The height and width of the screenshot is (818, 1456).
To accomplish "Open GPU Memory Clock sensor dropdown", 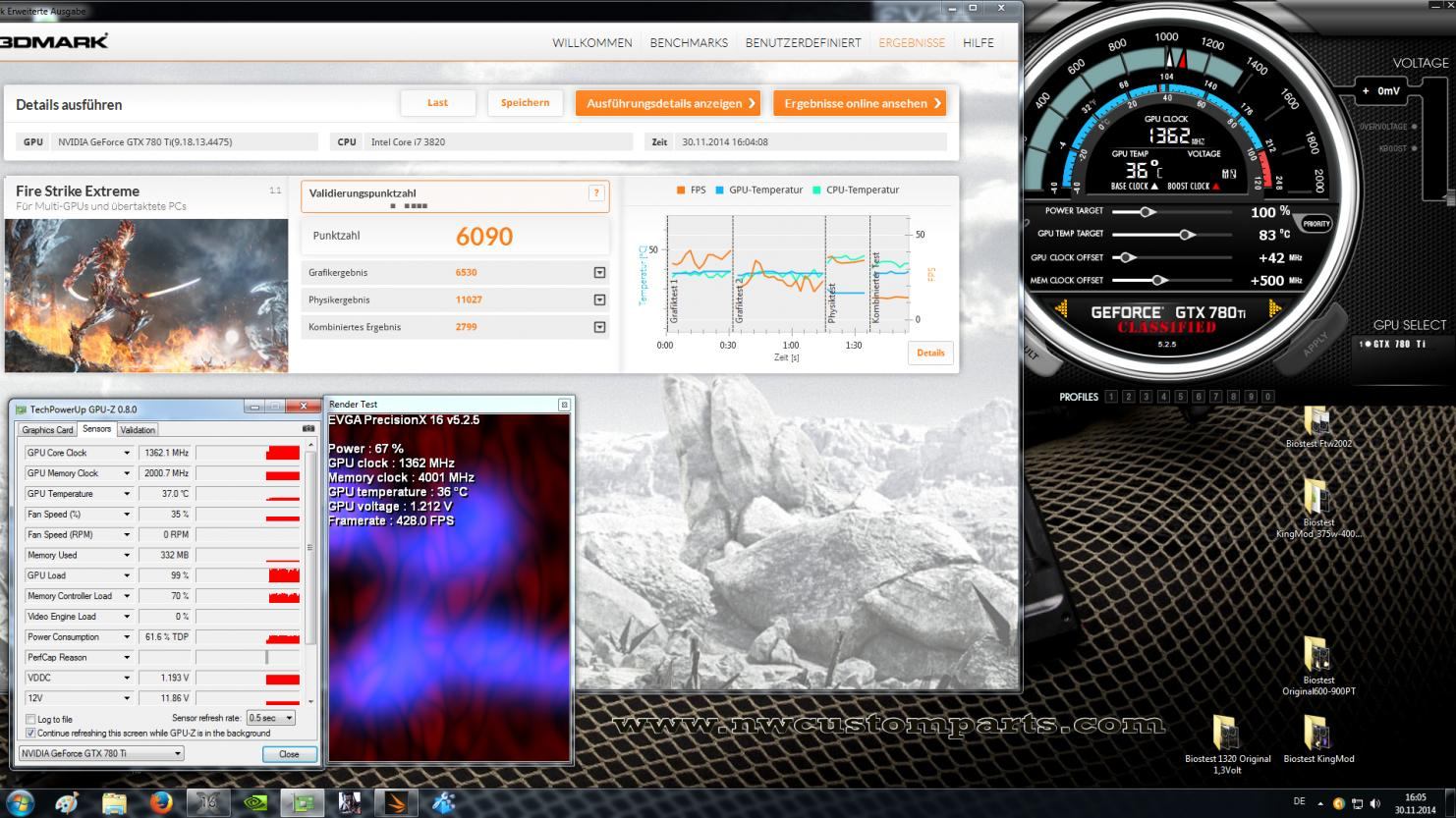I will click(127, 473).
